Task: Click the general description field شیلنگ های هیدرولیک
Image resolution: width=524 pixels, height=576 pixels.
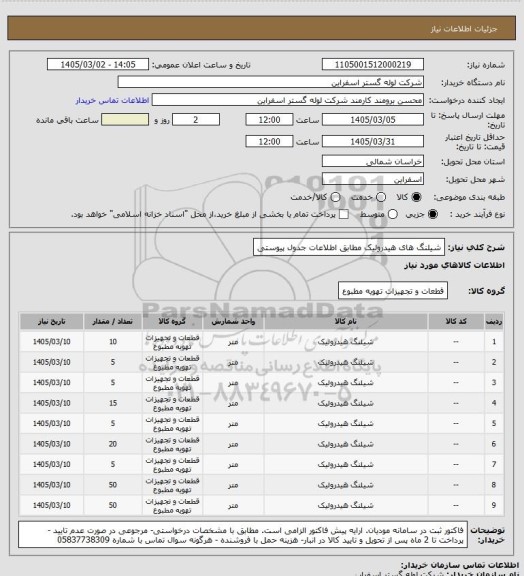Action: (x=349, y=247)
